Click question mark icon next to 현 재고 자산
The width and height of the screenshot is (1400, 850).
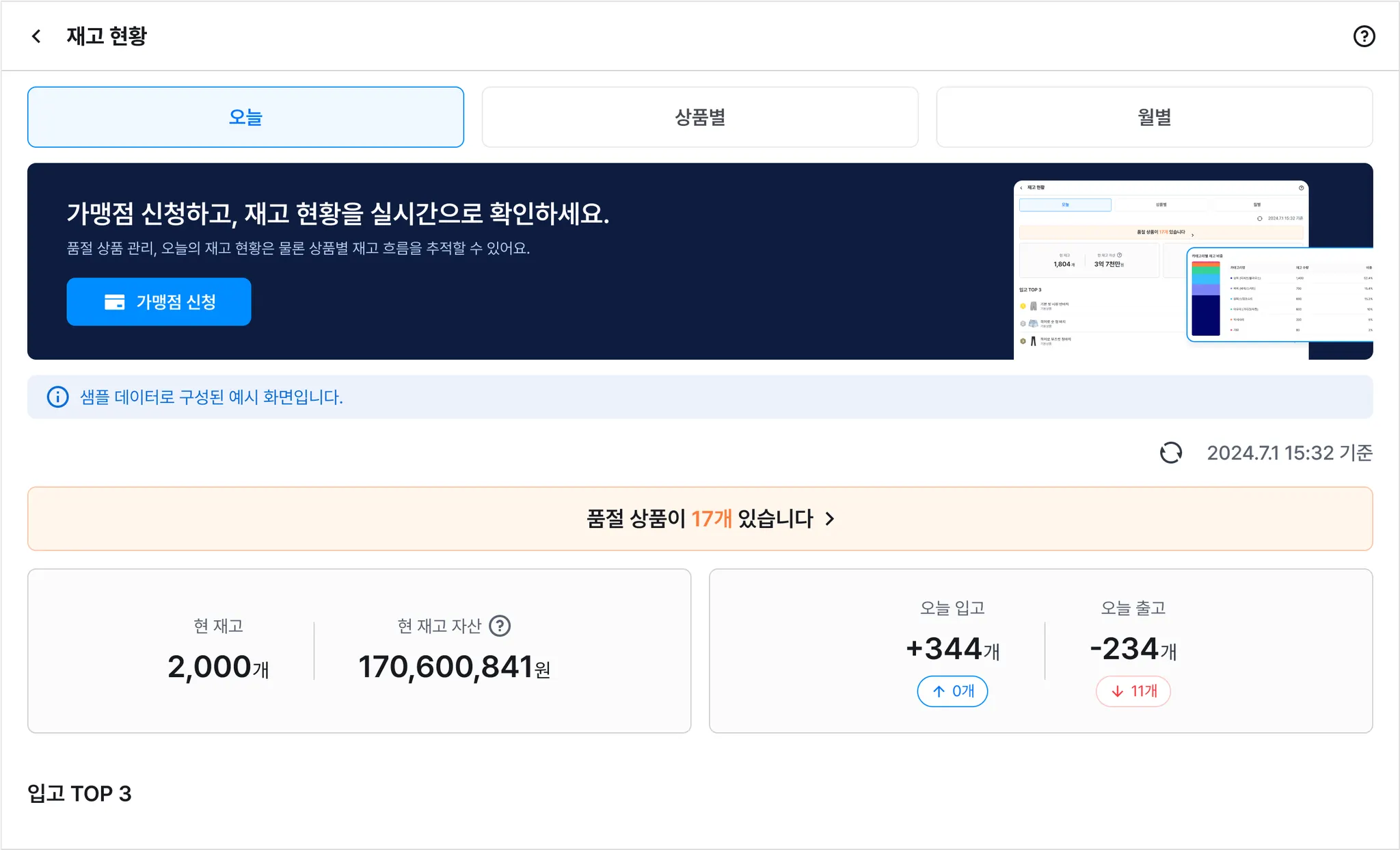pos(500,626)
